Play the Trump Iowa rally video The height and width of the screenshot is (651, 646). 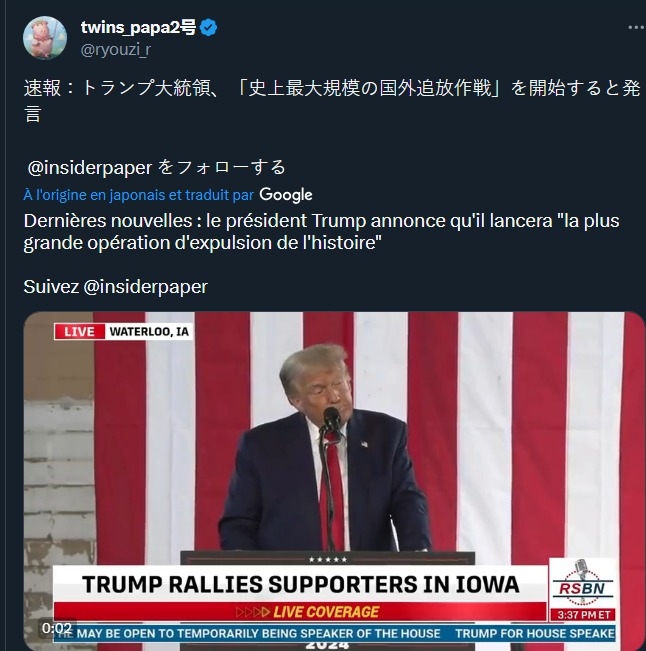click(x=334, y=481)
